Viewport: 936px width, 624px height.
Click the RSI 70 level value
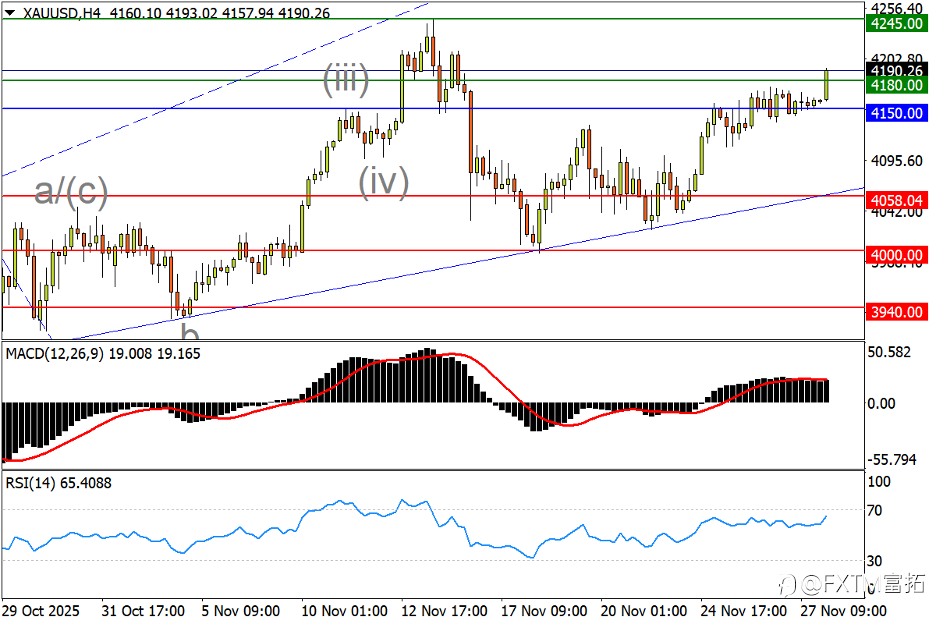click(875, 510)
